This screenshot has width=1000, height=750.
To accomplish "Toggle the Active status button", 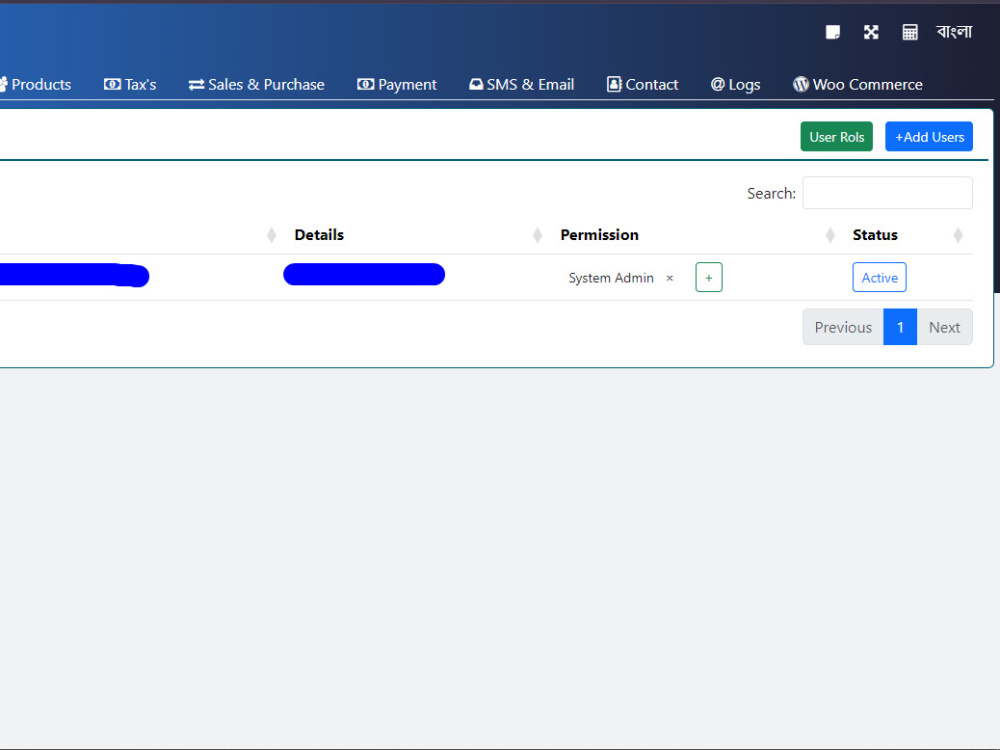I will 879,277.
